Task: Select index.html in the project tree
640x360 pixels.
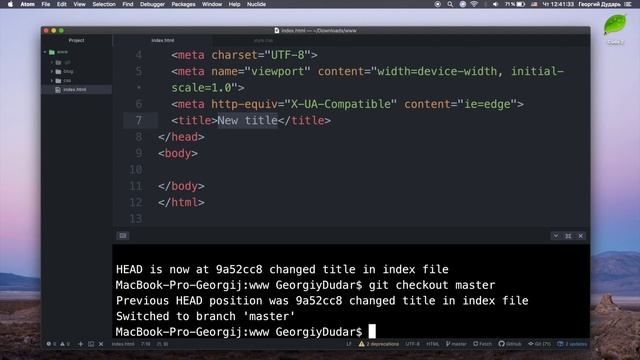Action: tap(76, 90)
